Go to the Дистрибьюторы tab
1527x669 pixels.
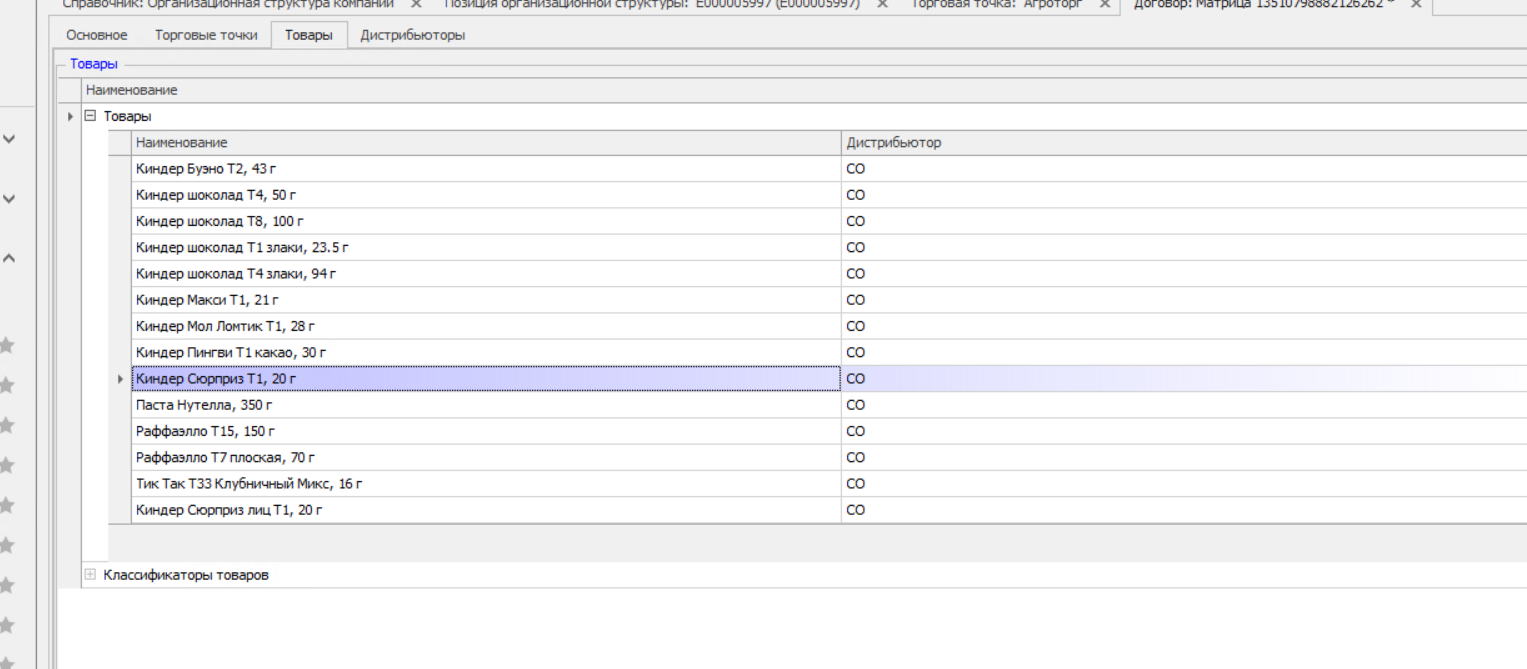(x=413, y=35)
